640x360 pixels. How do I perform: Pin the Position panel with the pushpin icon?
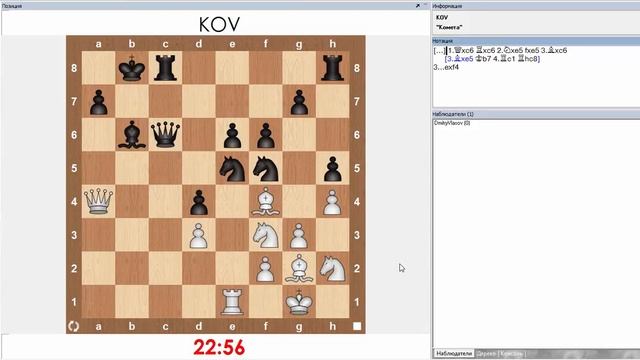coord(418,6)
